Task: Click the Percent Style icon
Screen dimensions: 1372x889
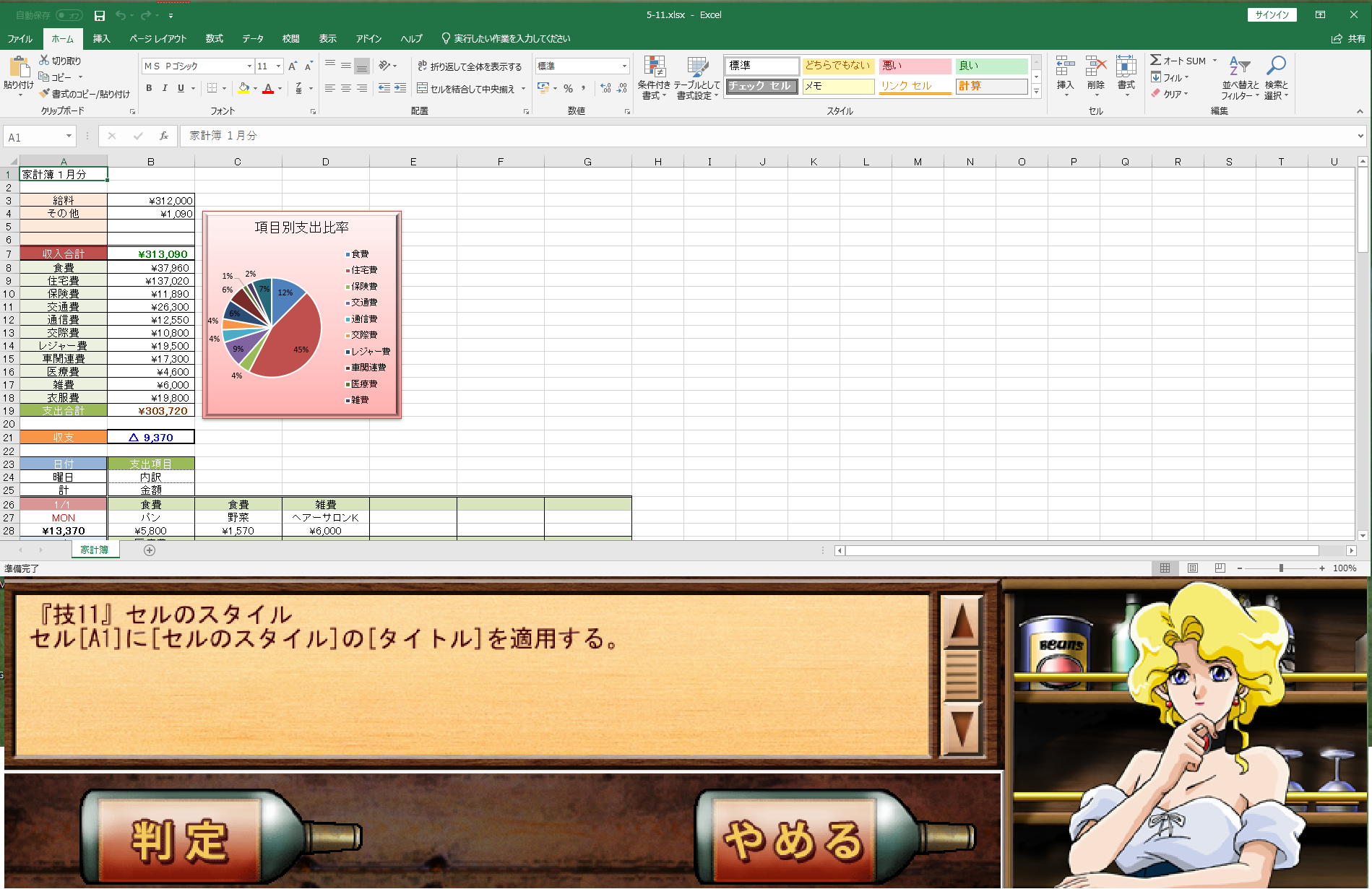Action: pos(568,88)
